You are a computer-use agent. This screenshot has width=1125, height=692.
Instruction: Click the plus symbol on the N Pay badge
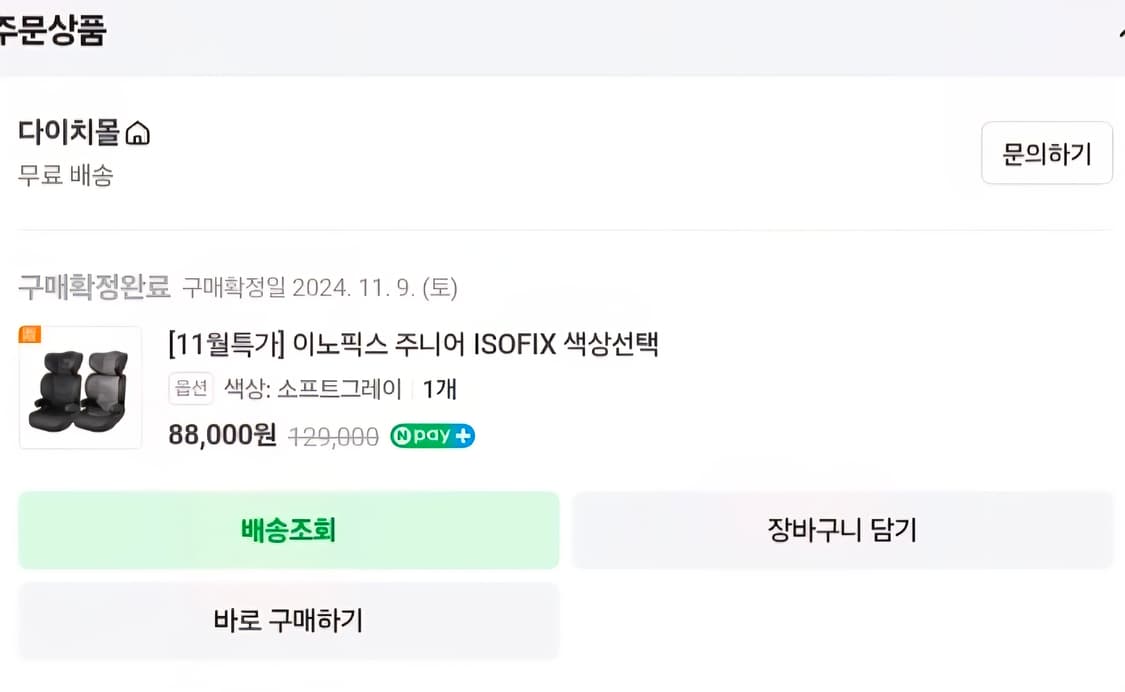pyautogui.click(x=463, y=436)
